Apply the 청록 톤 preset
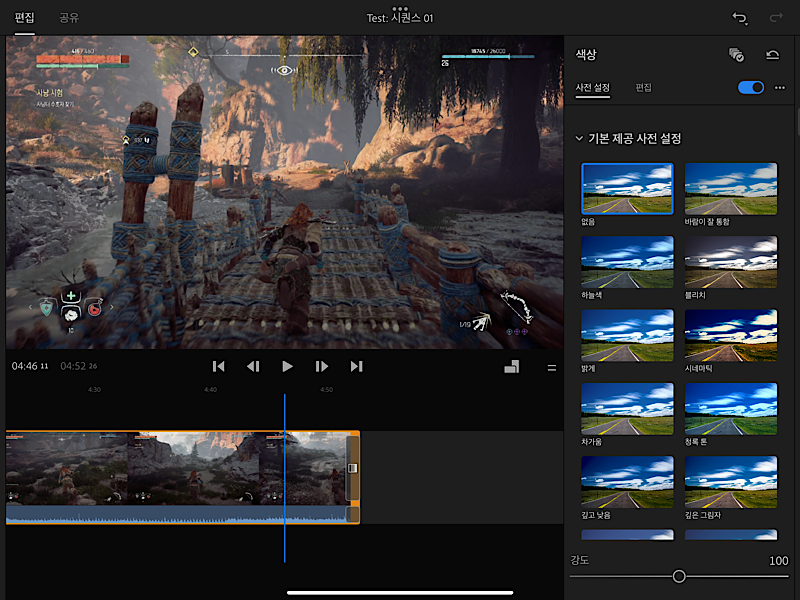The height and width of the screenshot is (600, 800). click(731, 409)
